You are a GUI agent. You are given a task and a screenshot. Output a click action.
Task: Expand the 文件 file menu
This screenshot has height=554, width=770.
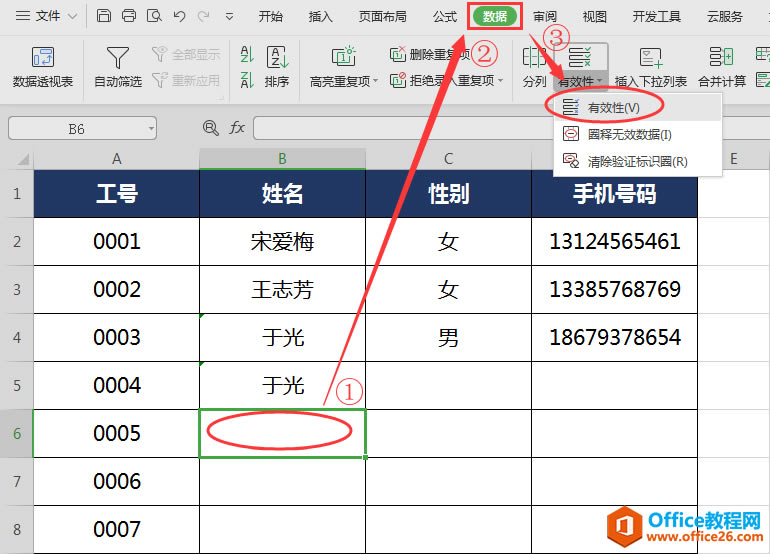tap(46, 16)
